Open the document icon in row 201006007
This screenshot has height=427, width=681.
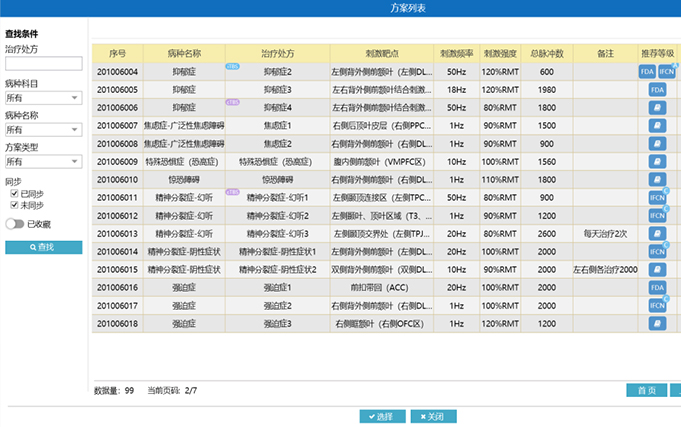click(x=657, y=126)
